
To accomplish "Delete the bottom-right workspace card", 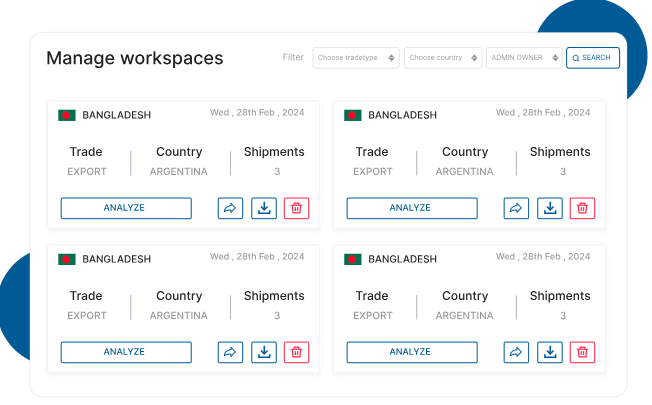I will pos(582,352).
